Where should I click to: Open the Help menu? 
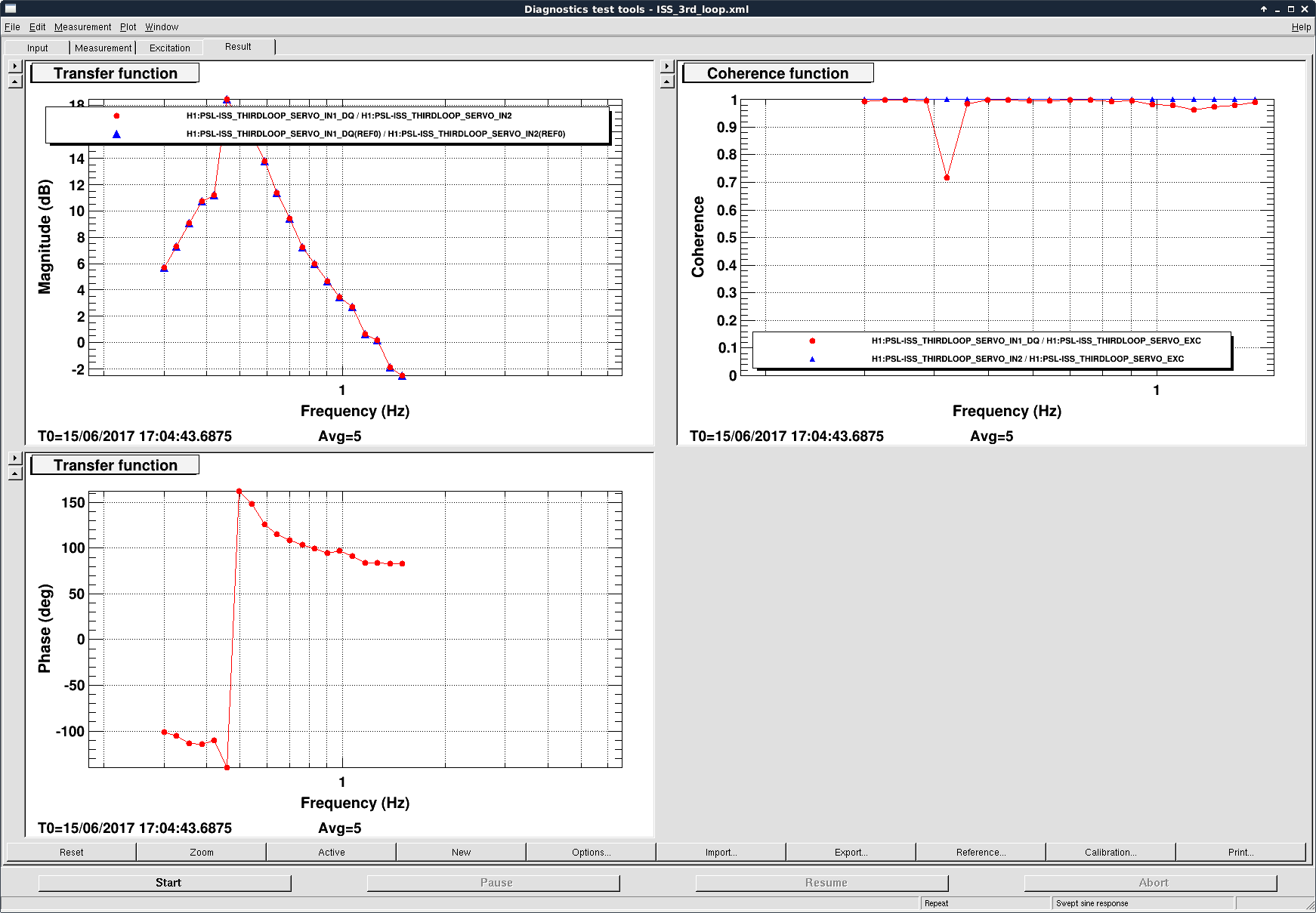click(x=1301, y=27)
